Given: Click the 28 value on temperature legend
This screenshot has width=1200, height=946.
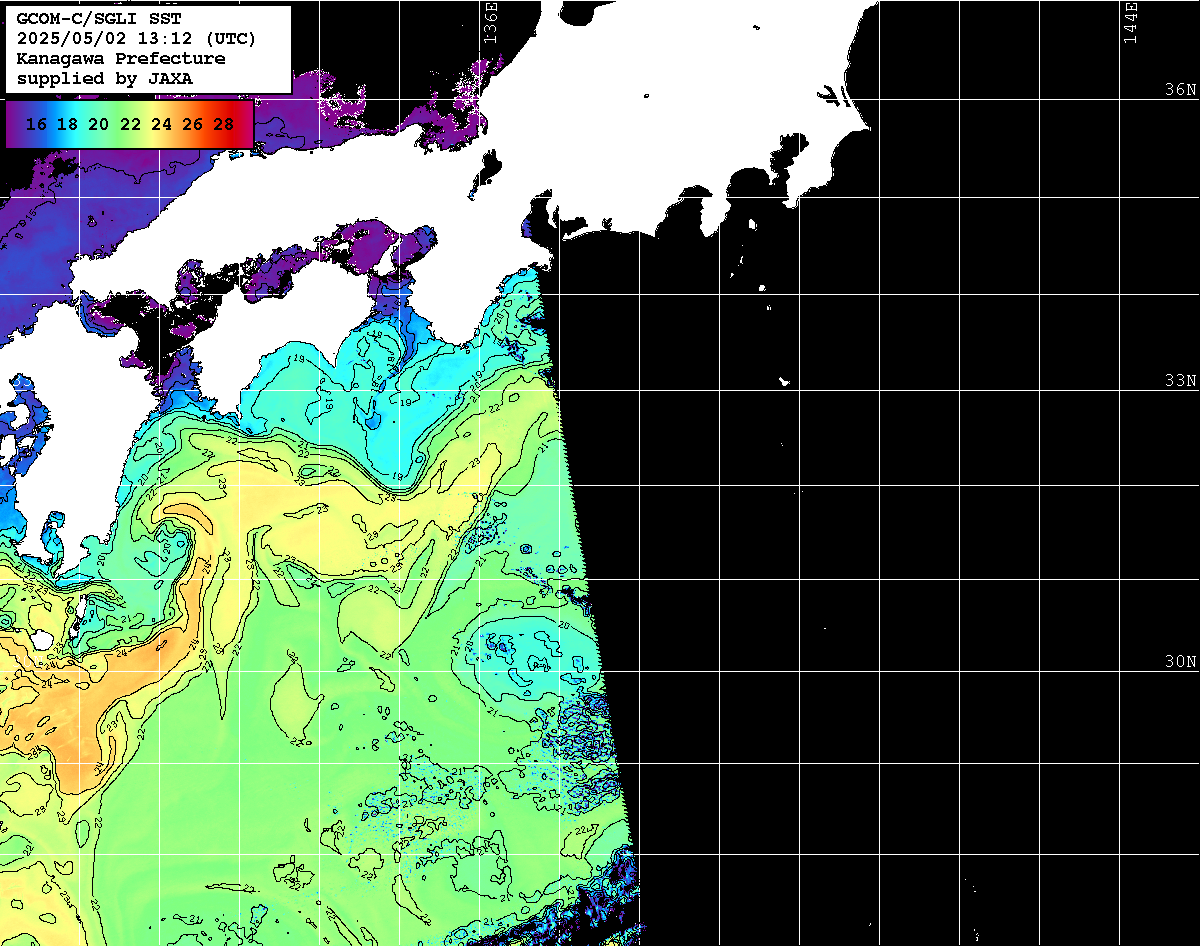Looking at the screenshot, I should point(224,124).
